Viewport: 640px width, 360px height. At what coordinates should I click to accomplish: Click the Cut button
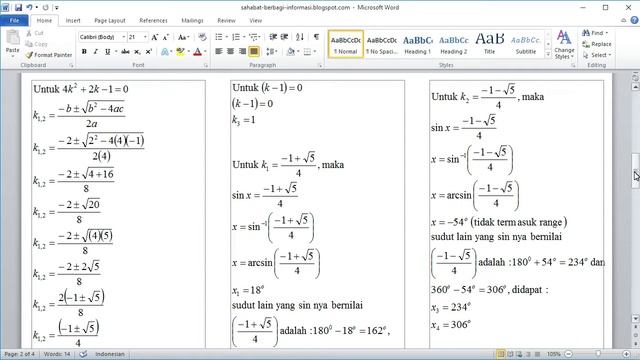click(35, 33)
